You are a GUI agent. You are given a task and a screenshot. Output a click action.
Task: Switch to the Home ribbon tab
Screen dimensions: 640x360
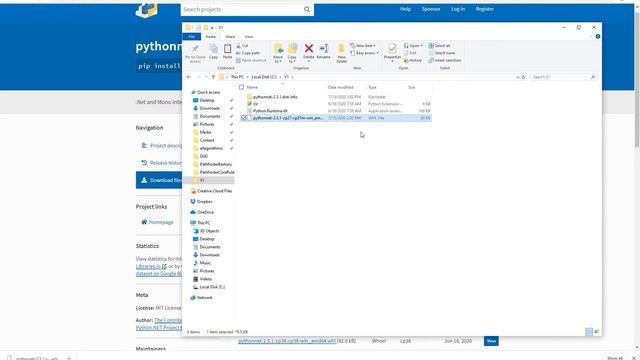[x=211, y=37]
